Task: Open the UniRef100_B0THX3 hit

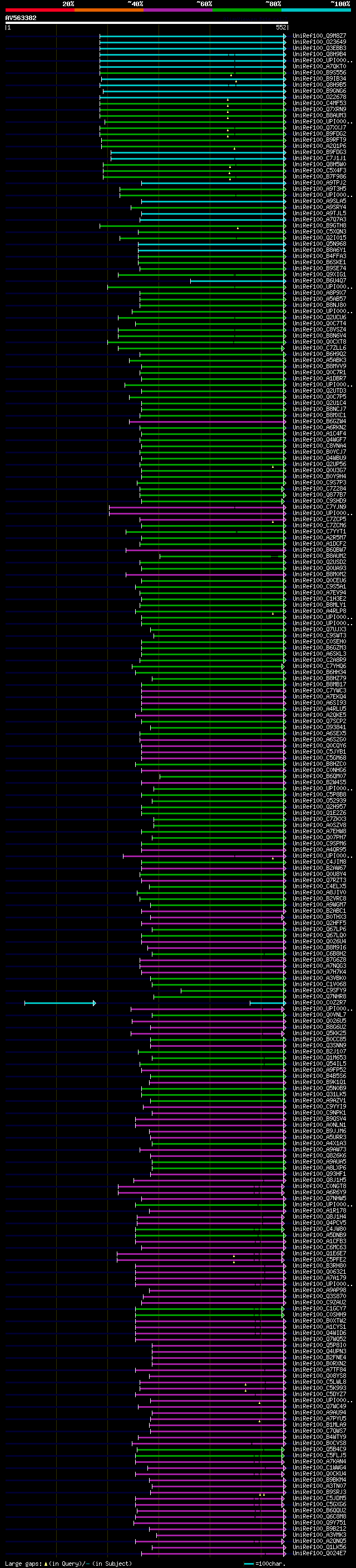Action: (x=319, y=917)
